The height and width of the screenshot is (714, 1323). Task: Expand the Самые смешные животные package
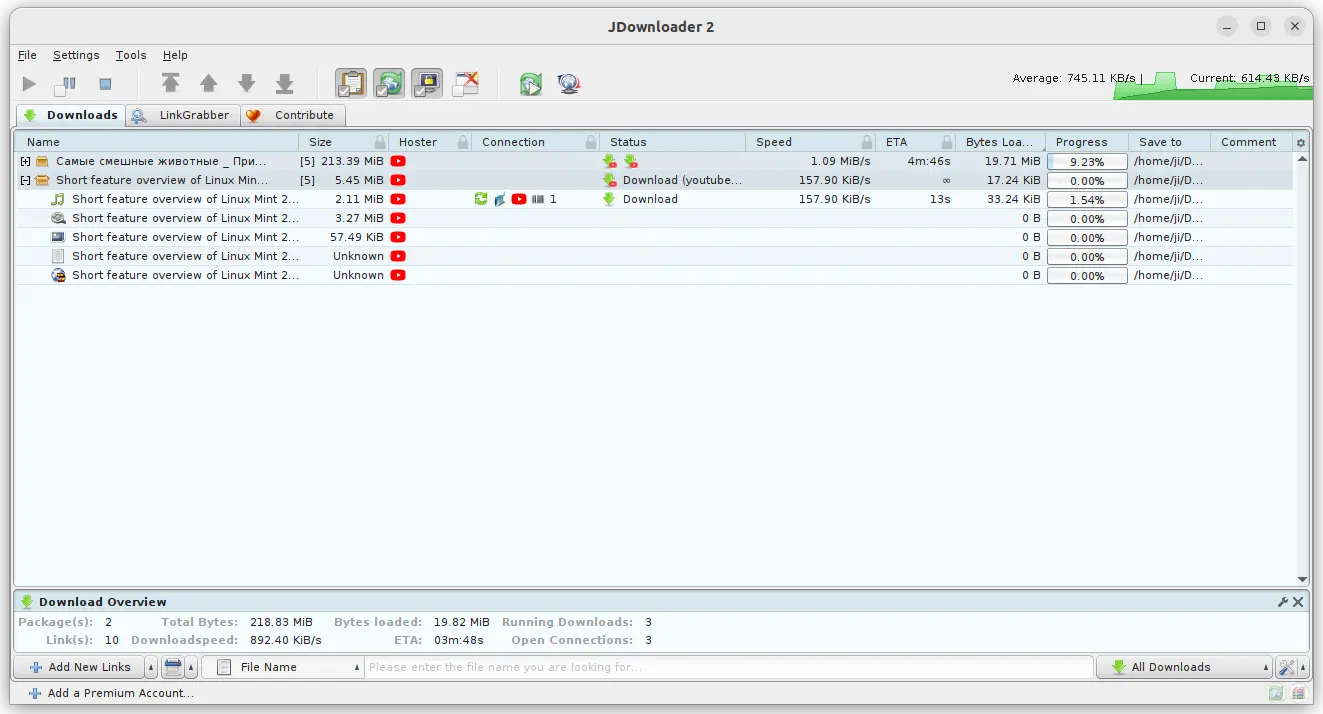click(26, 161)
